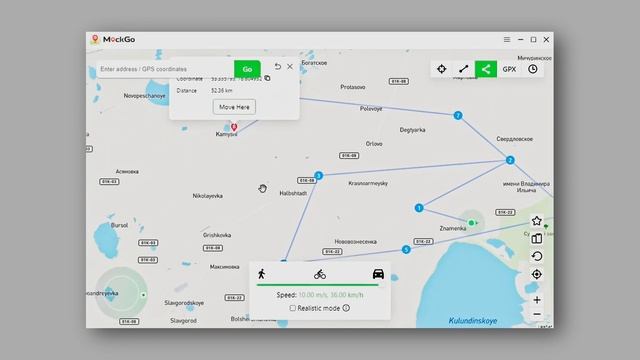Select the car speed icon
640x360 pixels.
378,273
